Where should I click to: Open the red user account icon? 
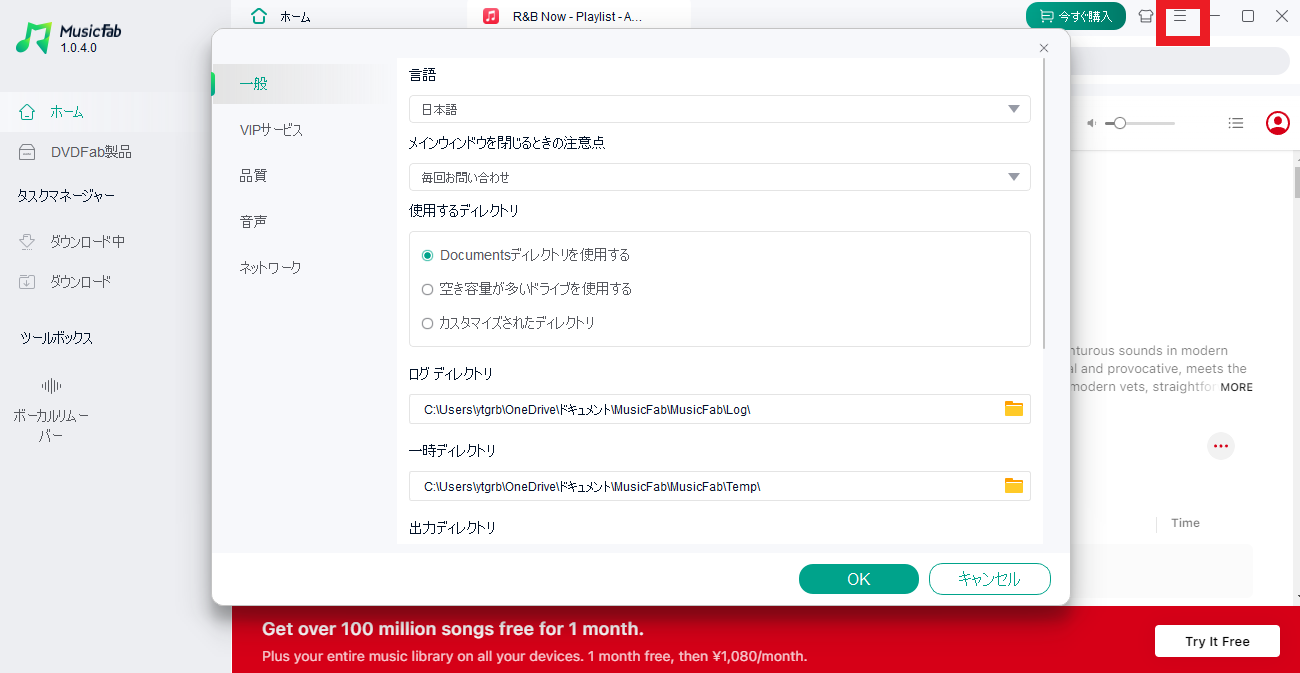tap(1277, 123)
